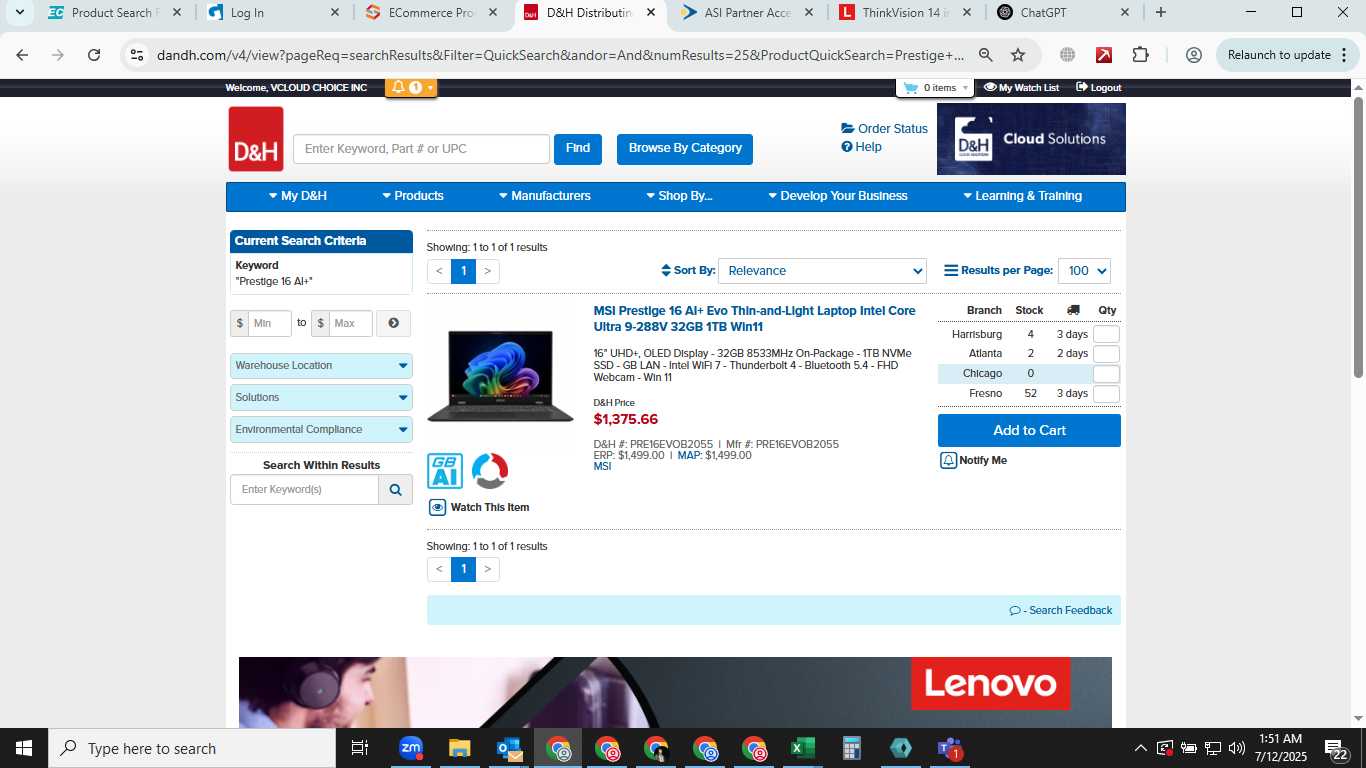Click the Find button
1366x768 pixels.
[578, 149]
